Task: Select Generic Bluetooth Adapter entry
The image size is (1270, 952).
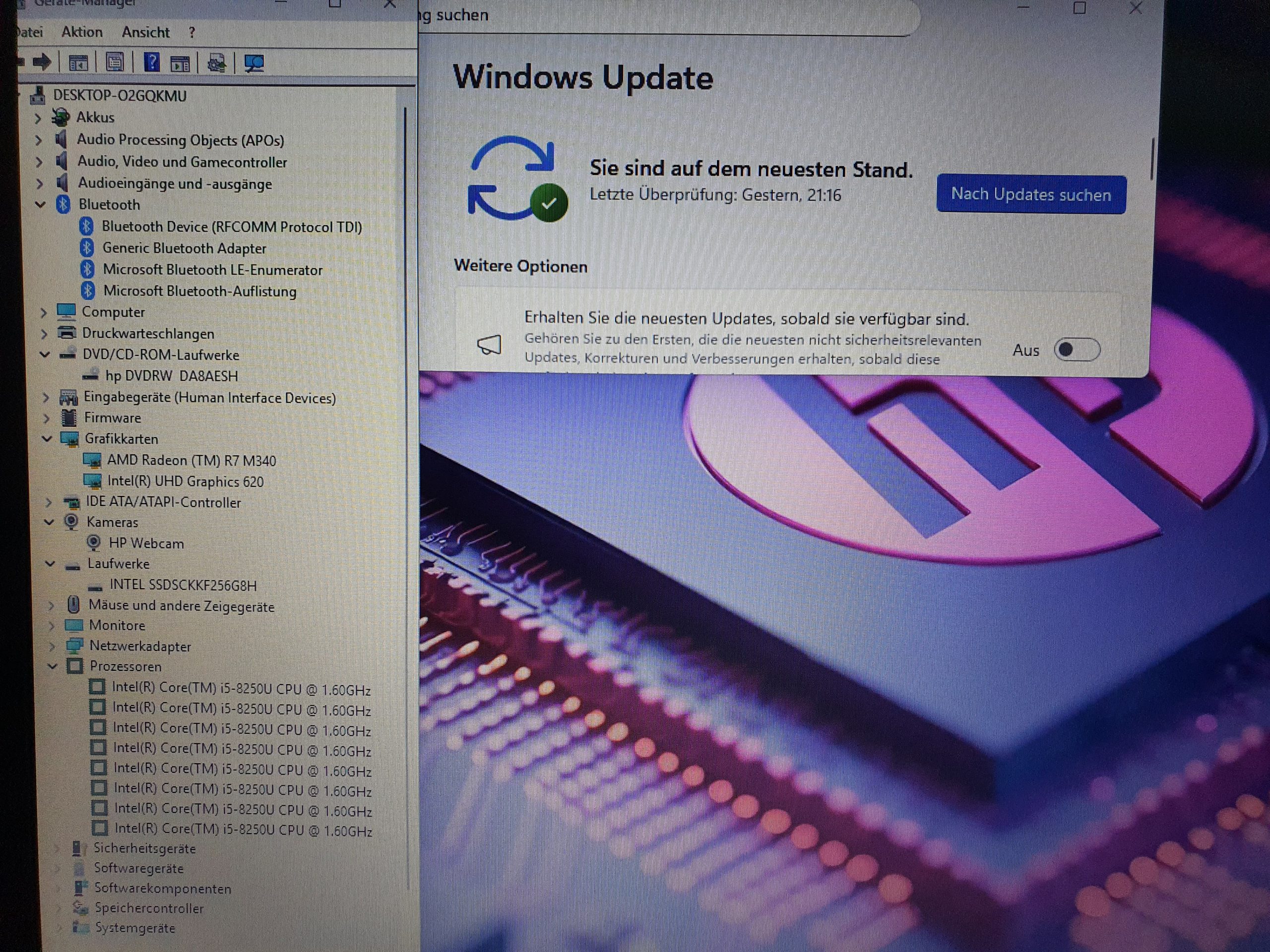Action: click(x=184, y=248)
